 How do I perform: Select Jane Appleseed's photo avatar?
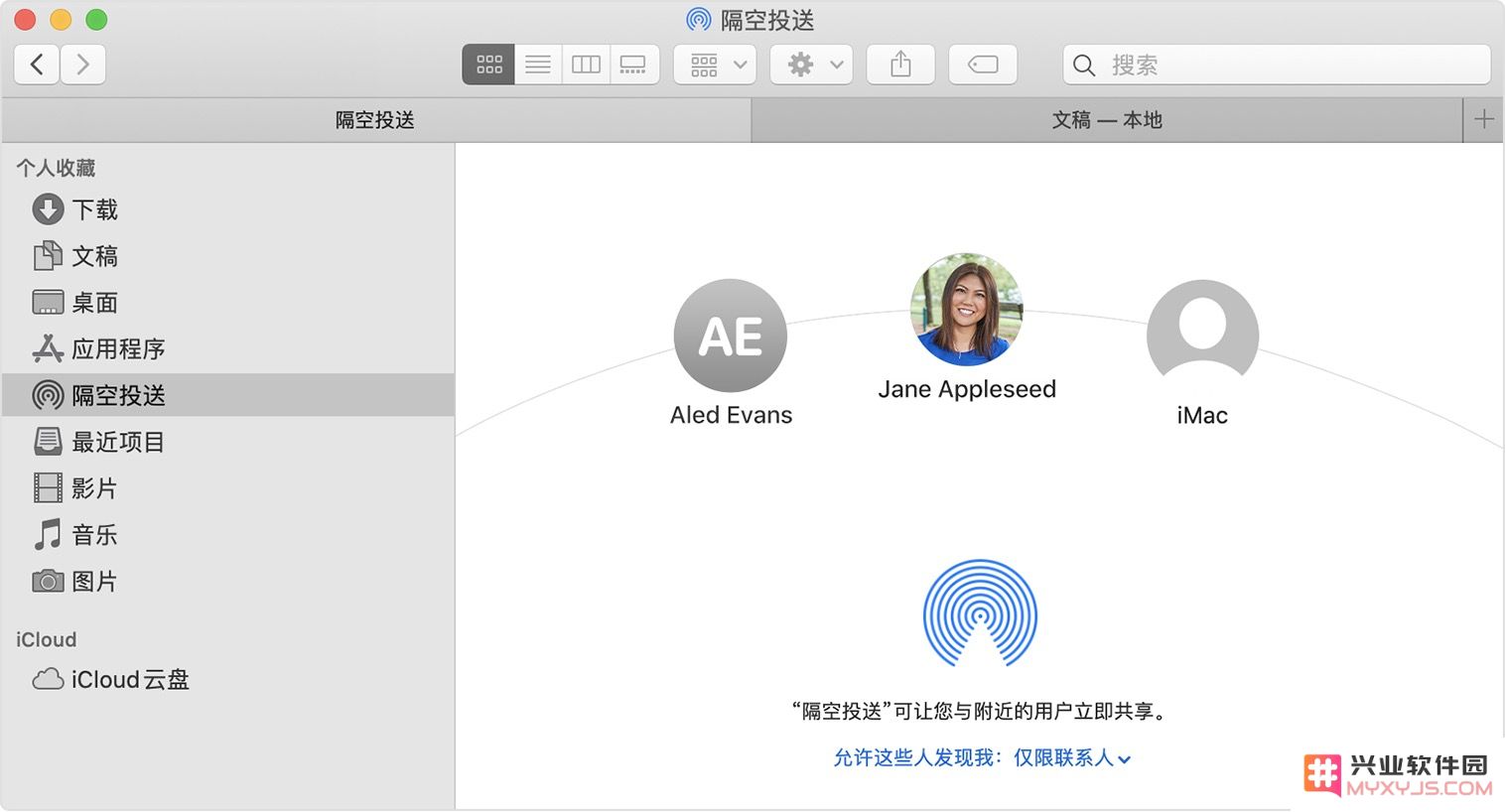point(967,309)
